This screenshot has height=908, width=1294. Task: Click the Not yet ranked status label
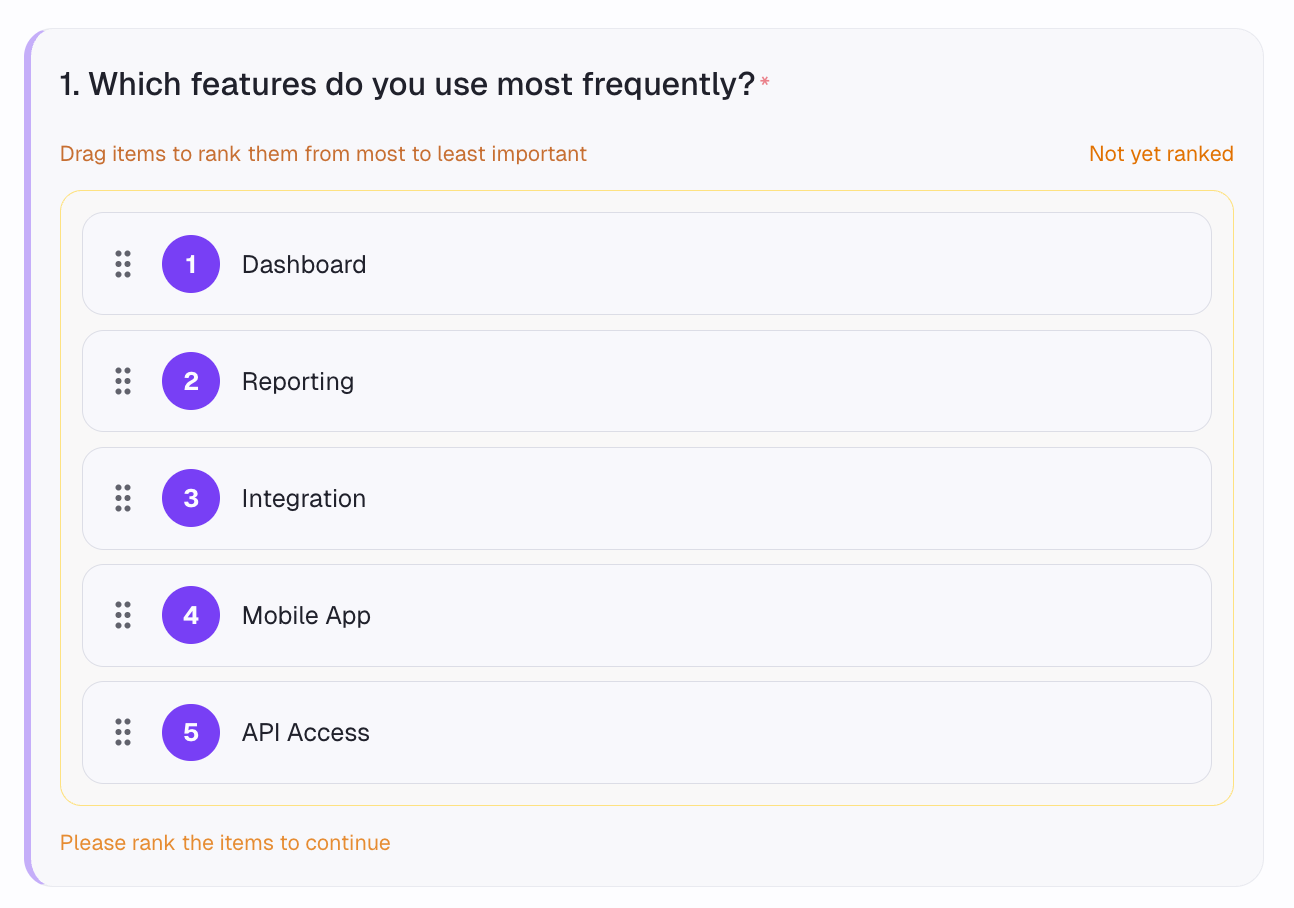coord(1160,153)
